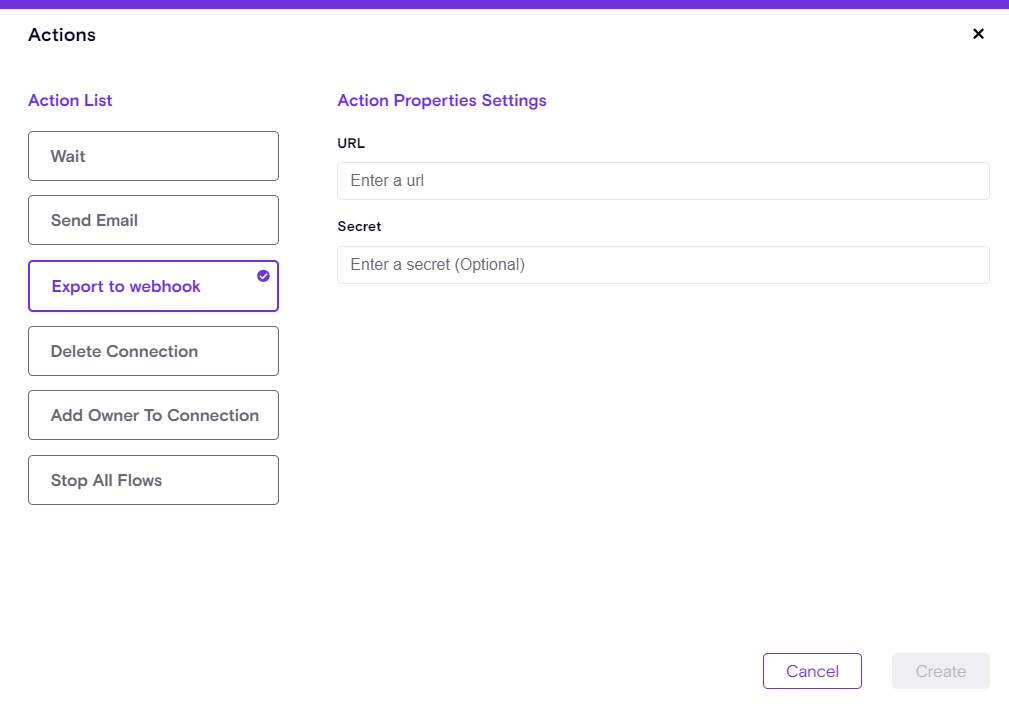Focus the 'Enter a url' input field
1009x709 pixels.
coord(663,181)
